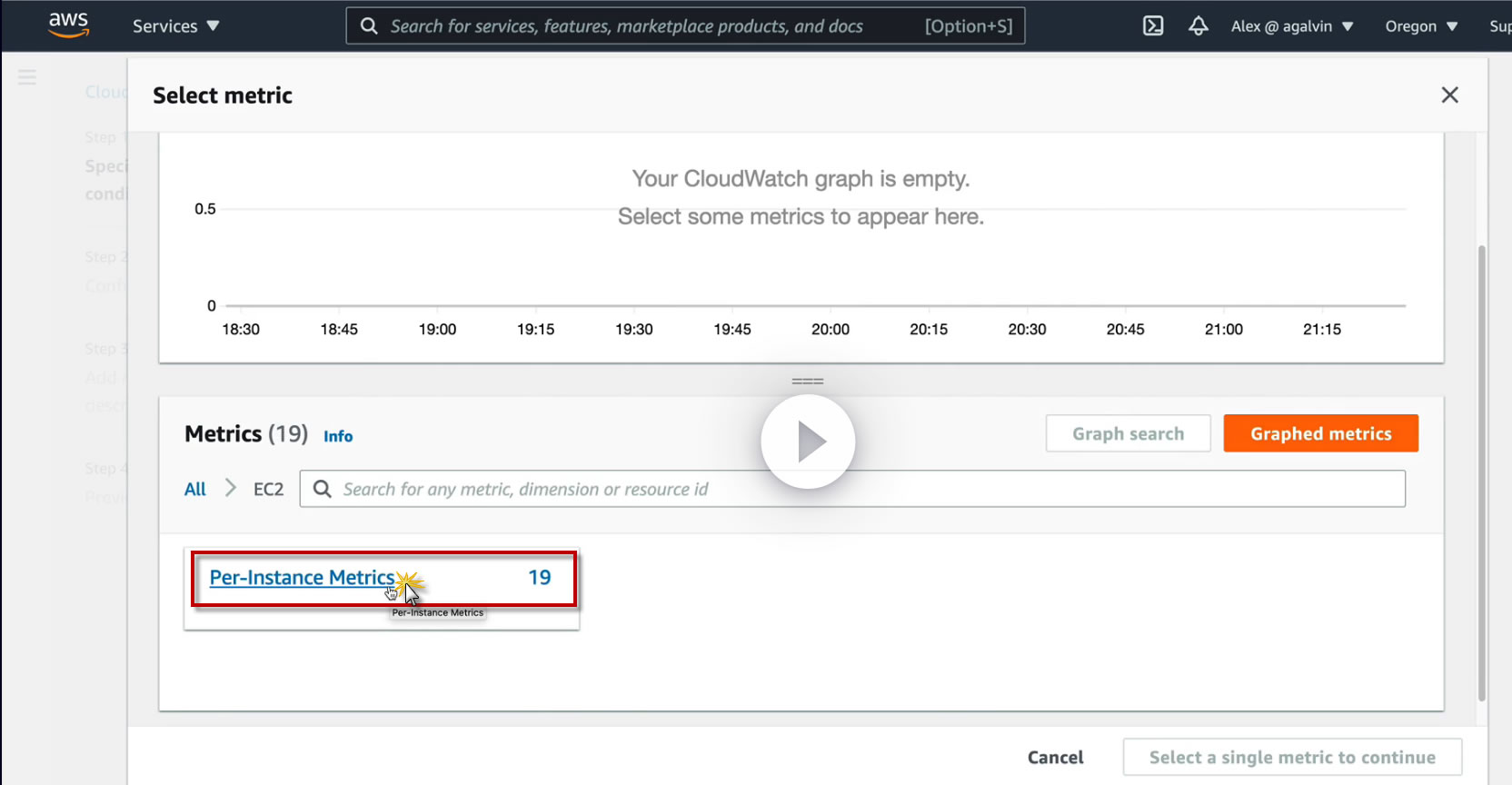
Task: Click the magnifier in the metric search
Action: (323, 489)
